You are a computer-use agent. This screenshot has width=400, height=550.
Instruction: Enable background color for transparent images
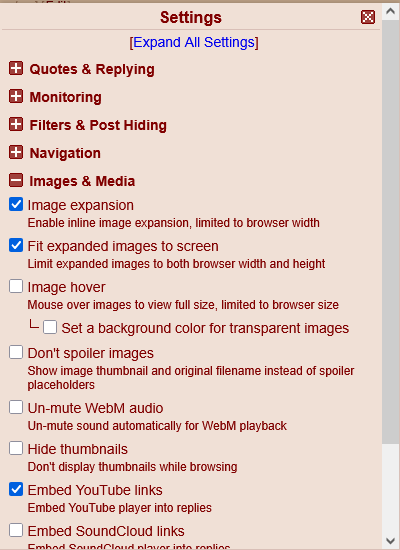(x=50, y=327)
